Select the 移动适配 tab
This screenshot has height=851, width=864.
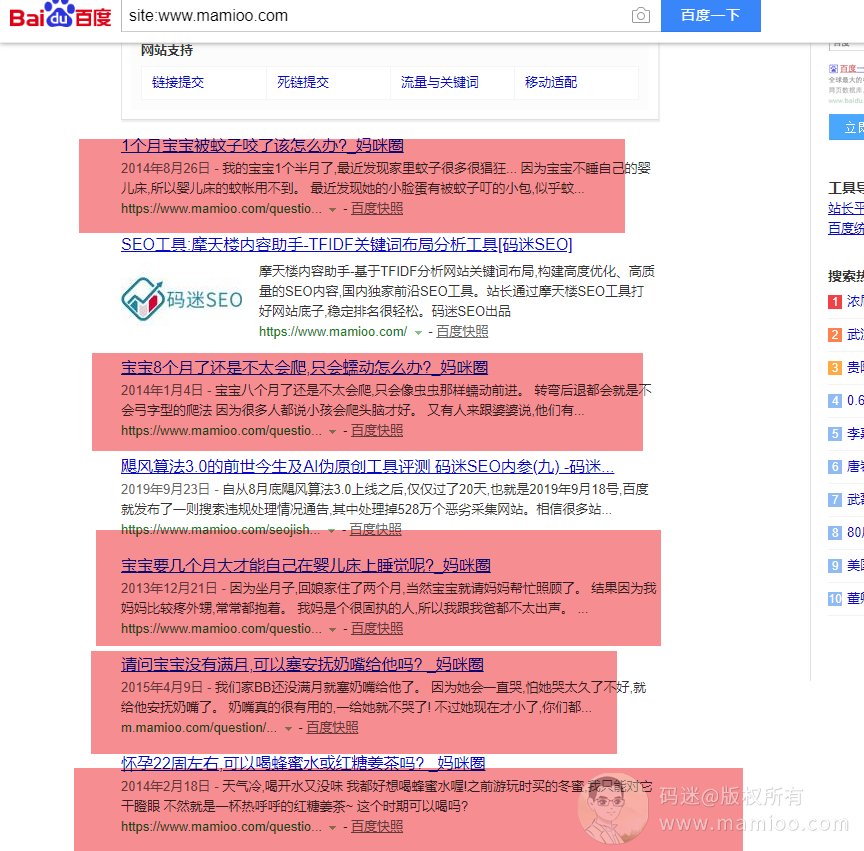[x=551, y=82]
